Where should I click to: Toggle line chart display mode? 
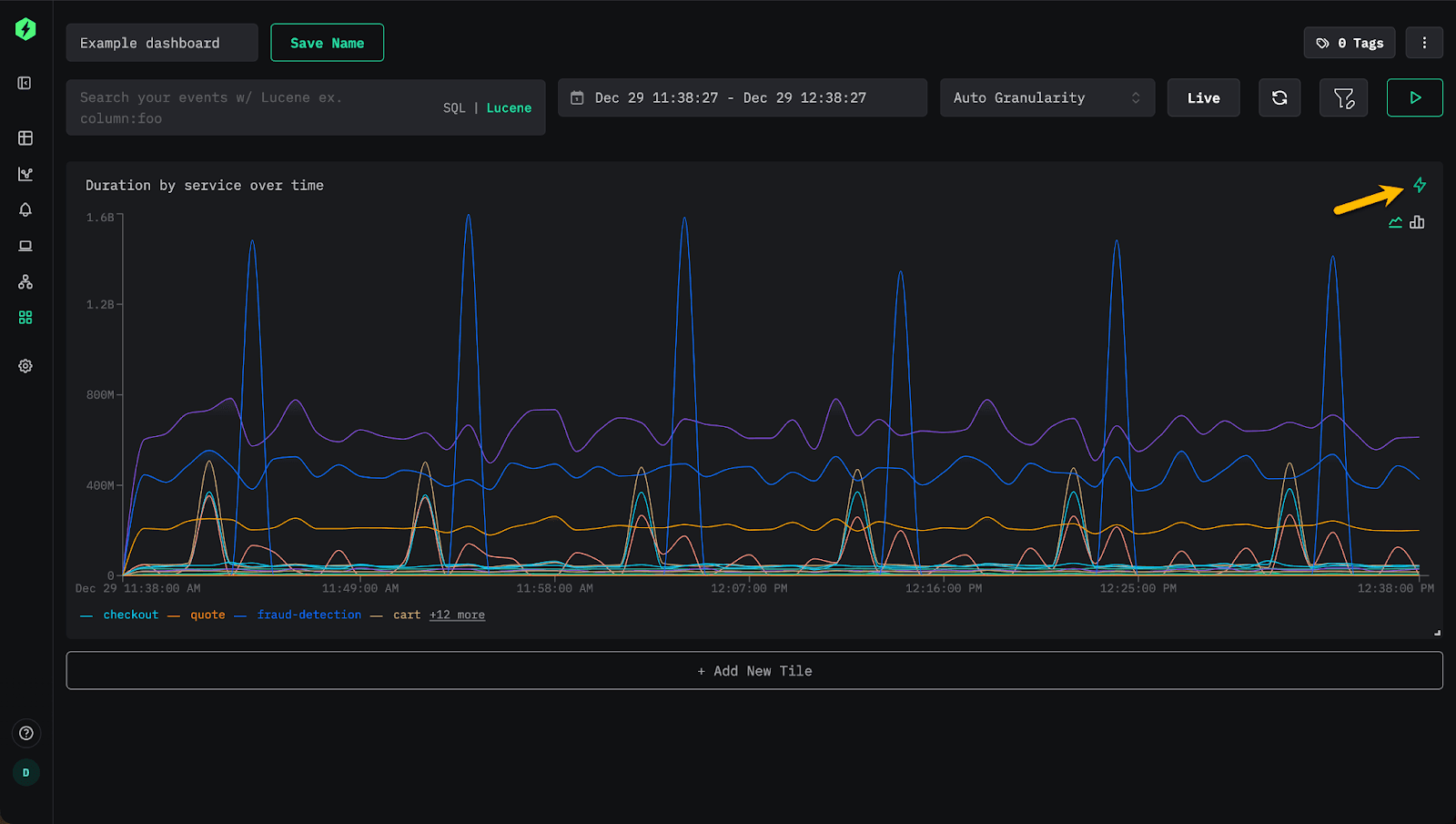(x=1394, y=221)
